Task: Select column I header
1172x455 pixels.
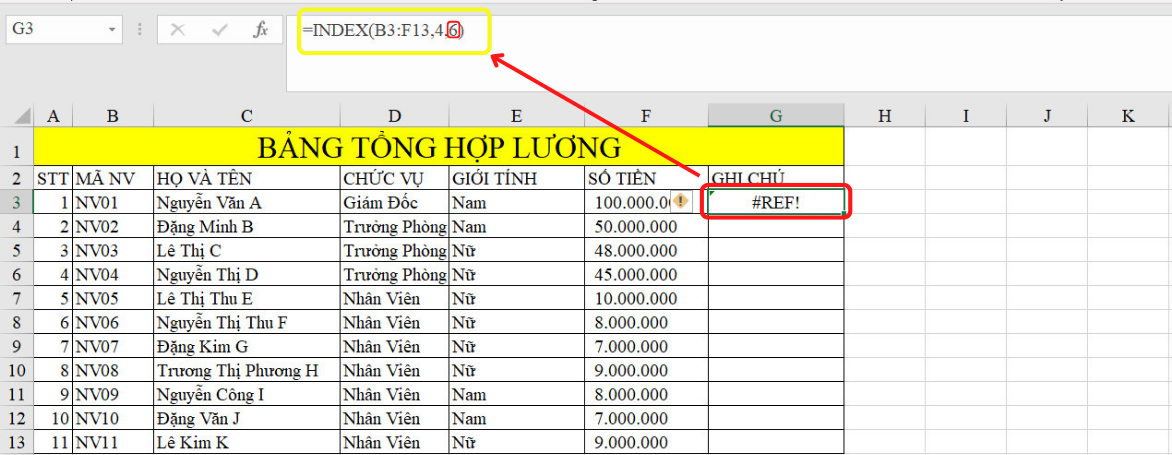Action: click(966, 116)
